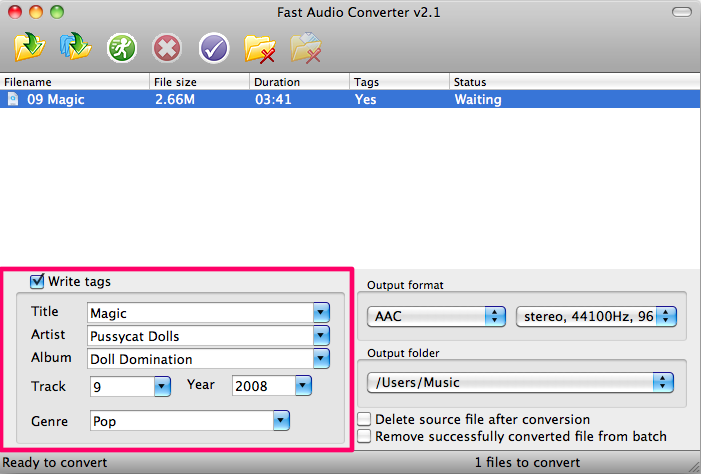Screen dimensions: 701x474
Task: Click the Genre field showing Pop
Action: pos(182,421)
